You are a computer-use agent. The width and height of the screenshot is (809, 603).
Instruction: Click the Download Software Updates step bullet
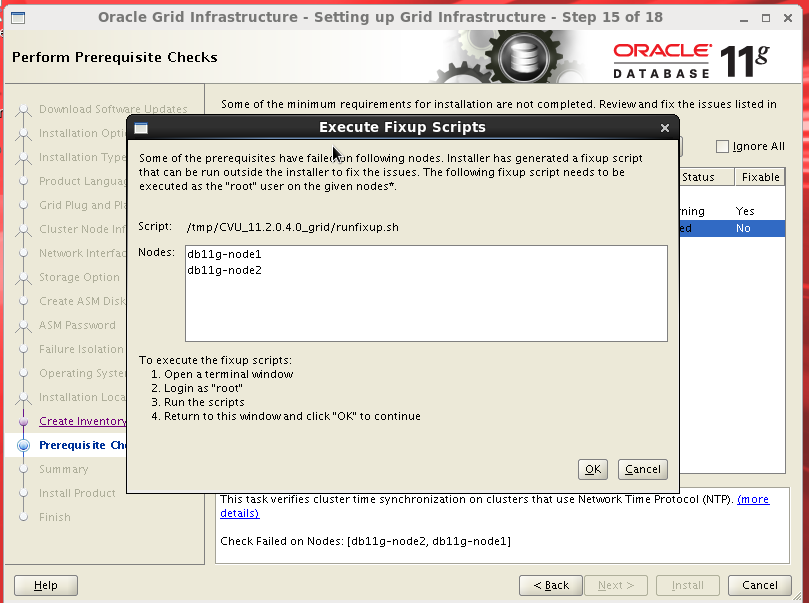coord(23,110)
